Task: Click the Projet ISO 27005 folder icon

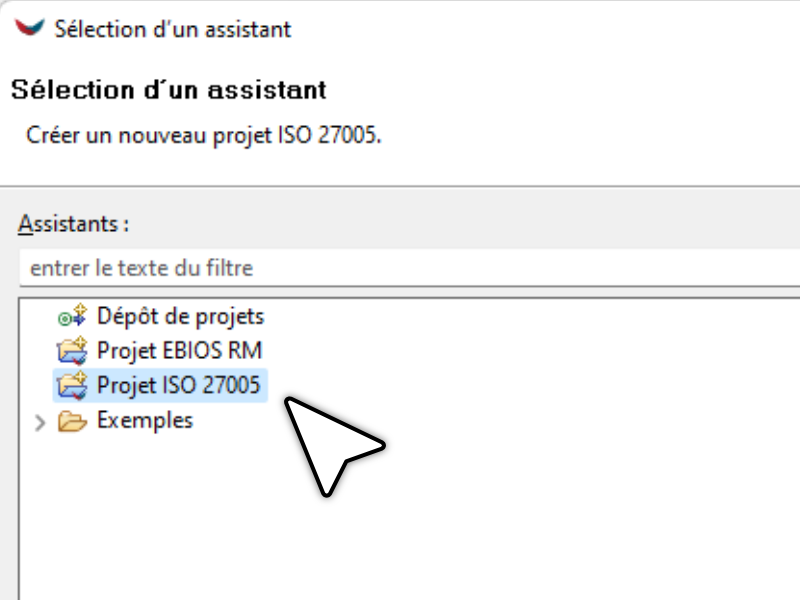Action: click(x=72, y=385)
